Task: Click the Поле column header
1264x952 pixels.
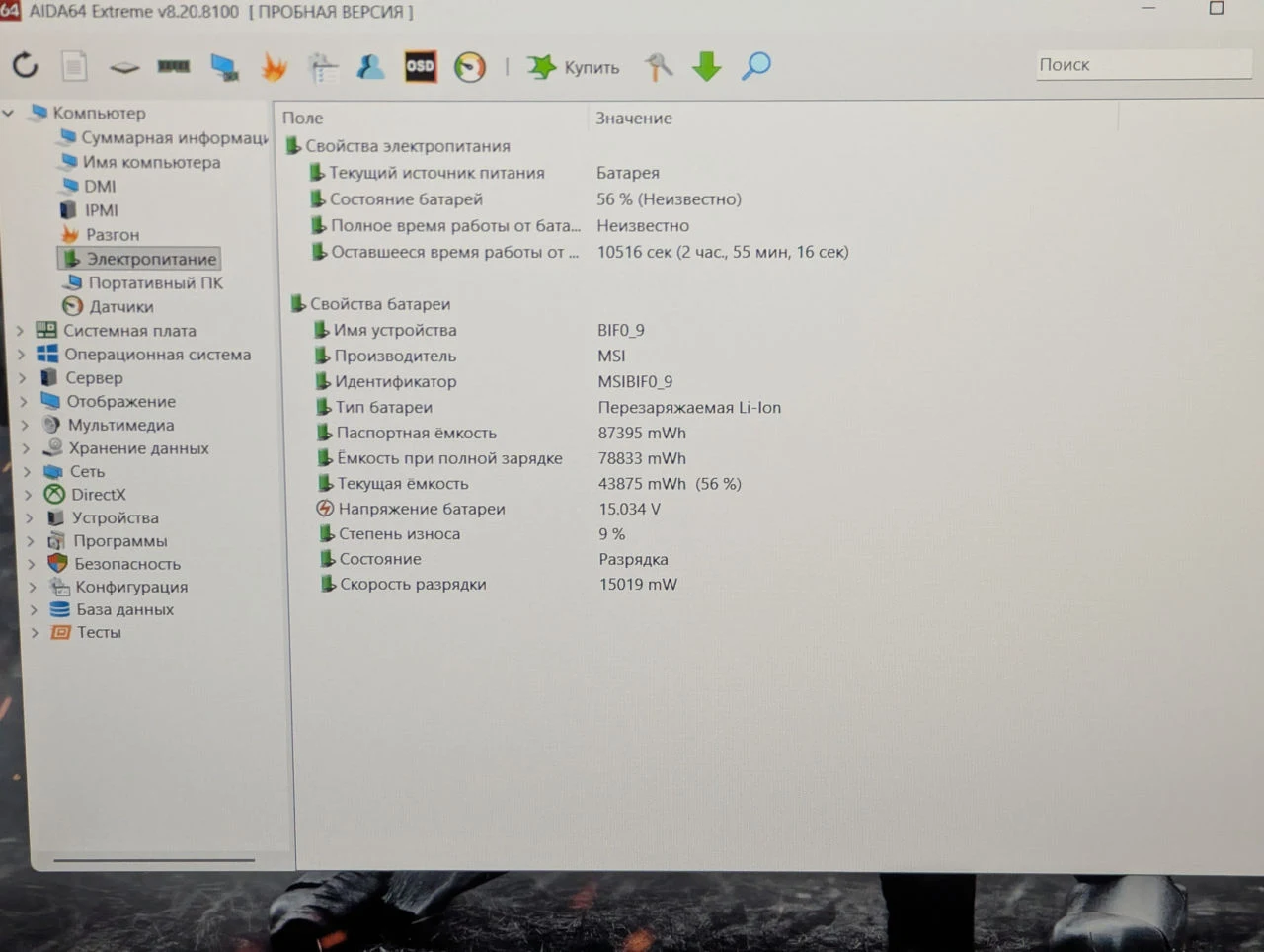Action: (303, 118)
